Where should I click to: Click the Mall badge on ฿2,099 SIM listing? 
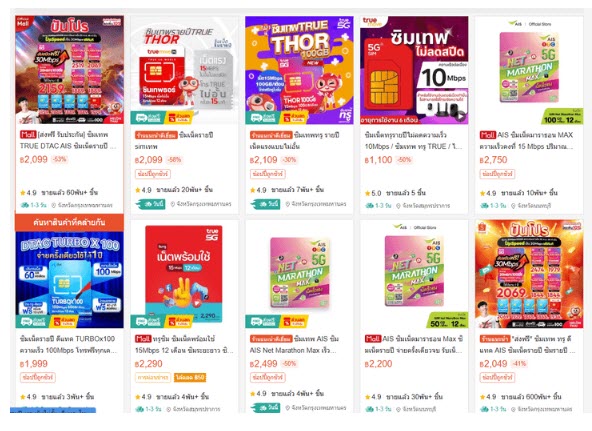(x=28, y=134)
